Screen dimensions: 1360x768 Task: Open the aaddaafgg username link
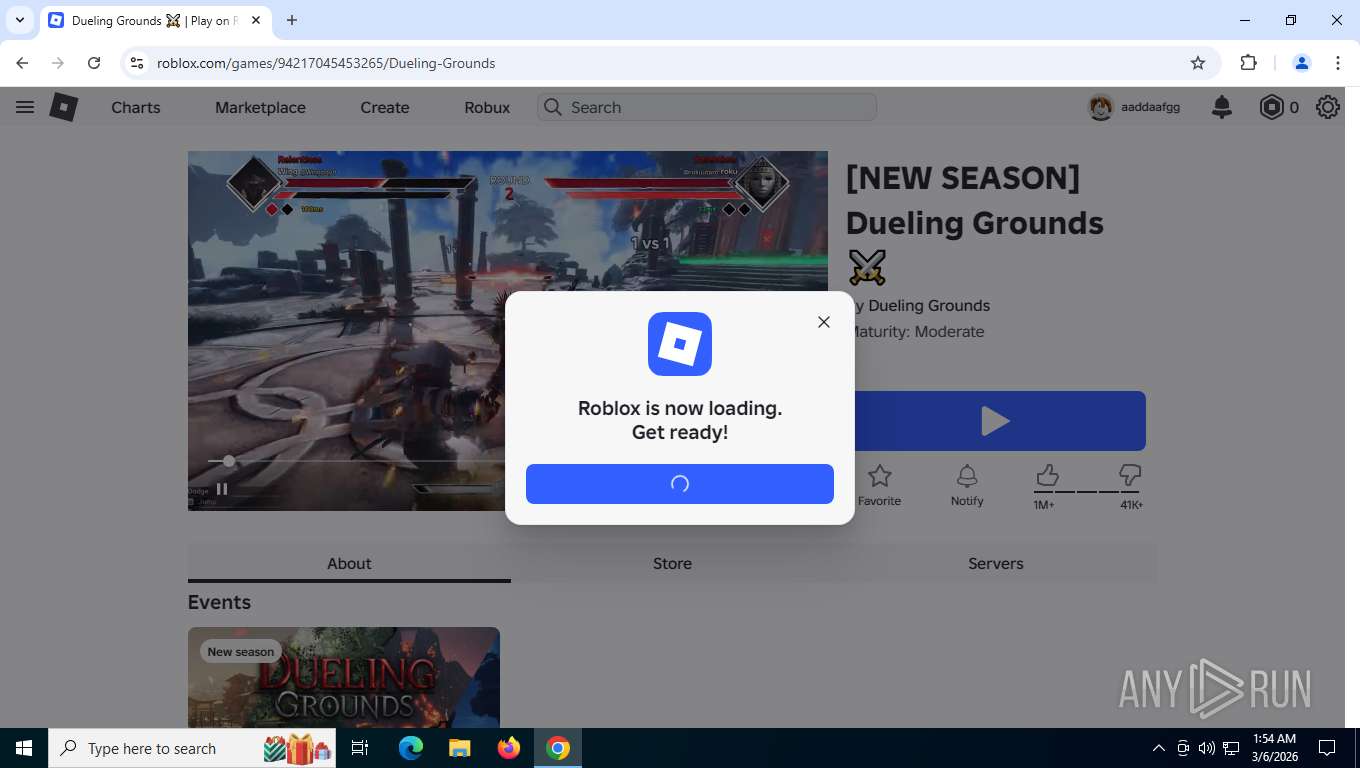point(1151,107)
